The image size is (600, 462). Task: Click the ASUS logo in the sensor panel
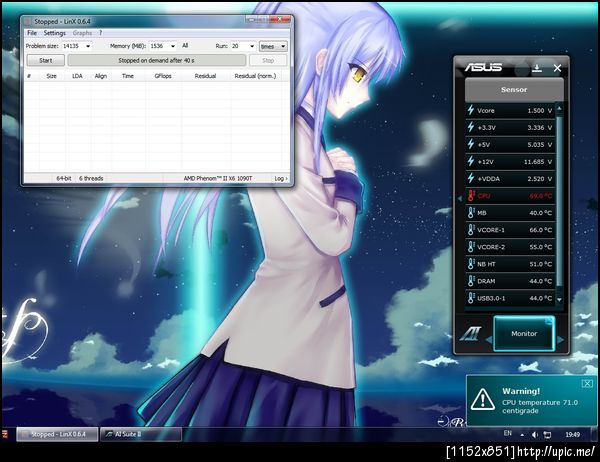483,67
